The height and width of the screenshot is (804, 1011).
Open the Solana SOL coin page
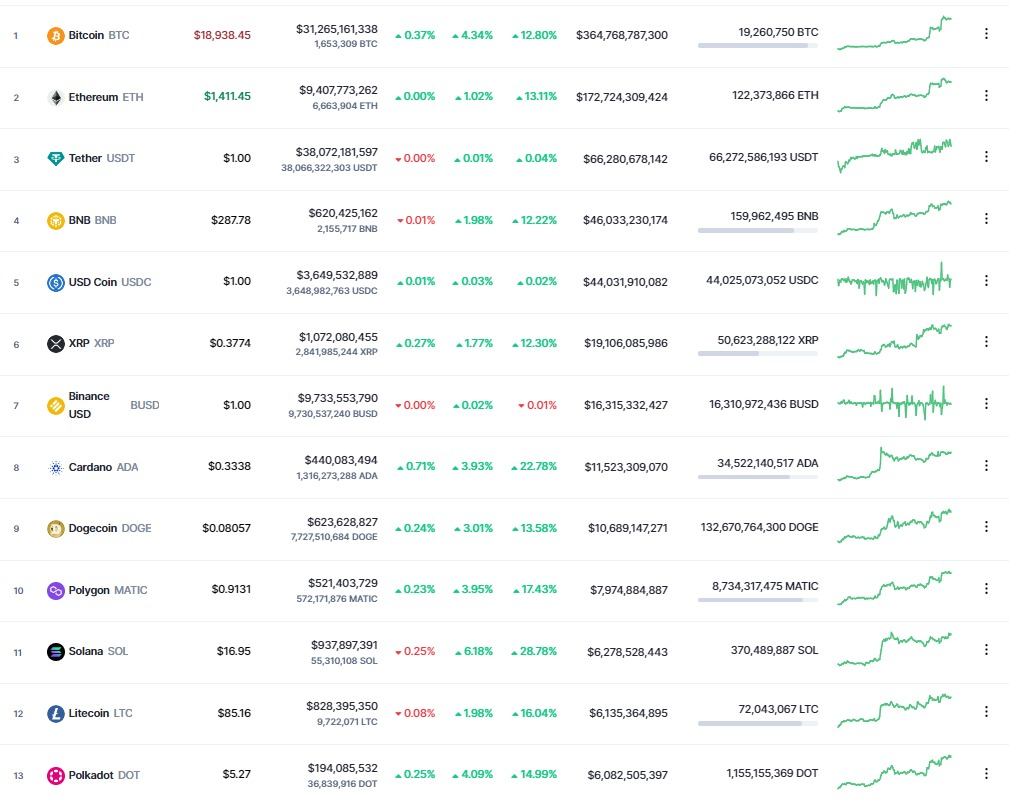pyautogui.click(x=98, y=652)
